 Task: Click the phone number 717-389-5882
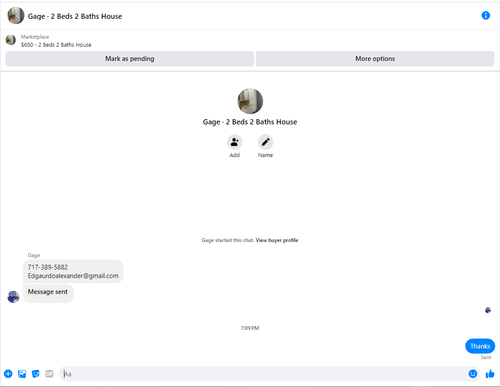(x=48, y=267)
